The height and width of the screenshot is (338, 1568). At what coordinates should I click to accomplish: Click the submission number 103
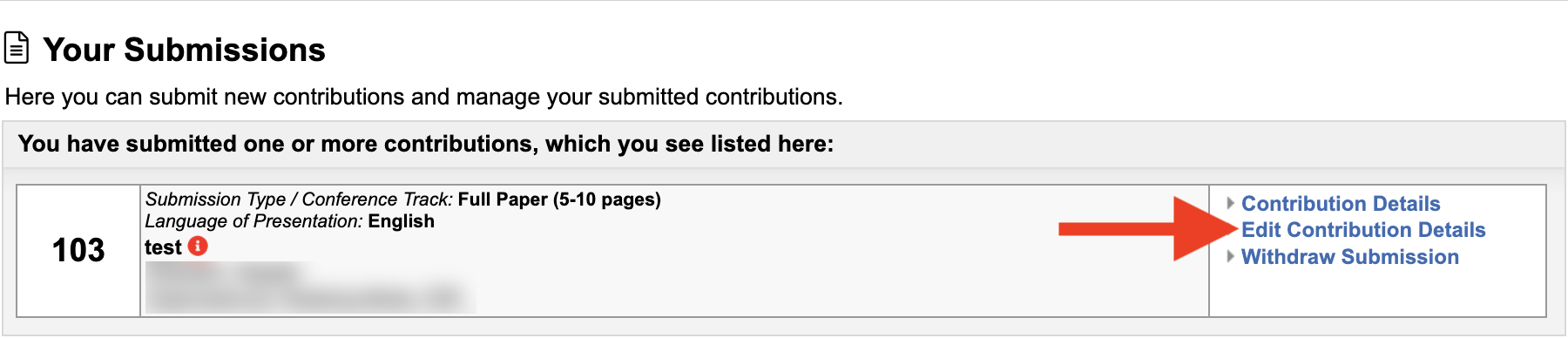pyautogui.click(x=78, y=251)
